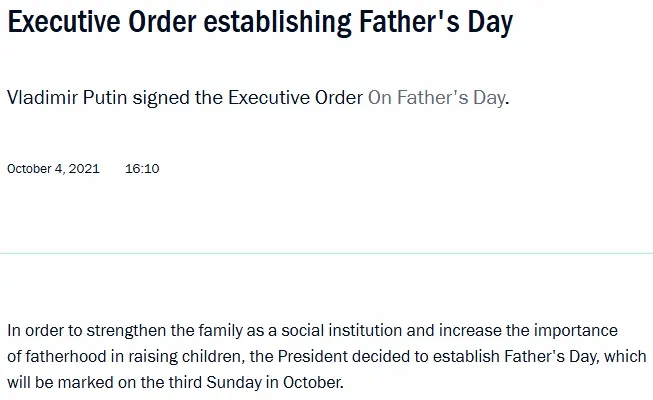Click the word "establishing" in the headline

click(268, 23)
